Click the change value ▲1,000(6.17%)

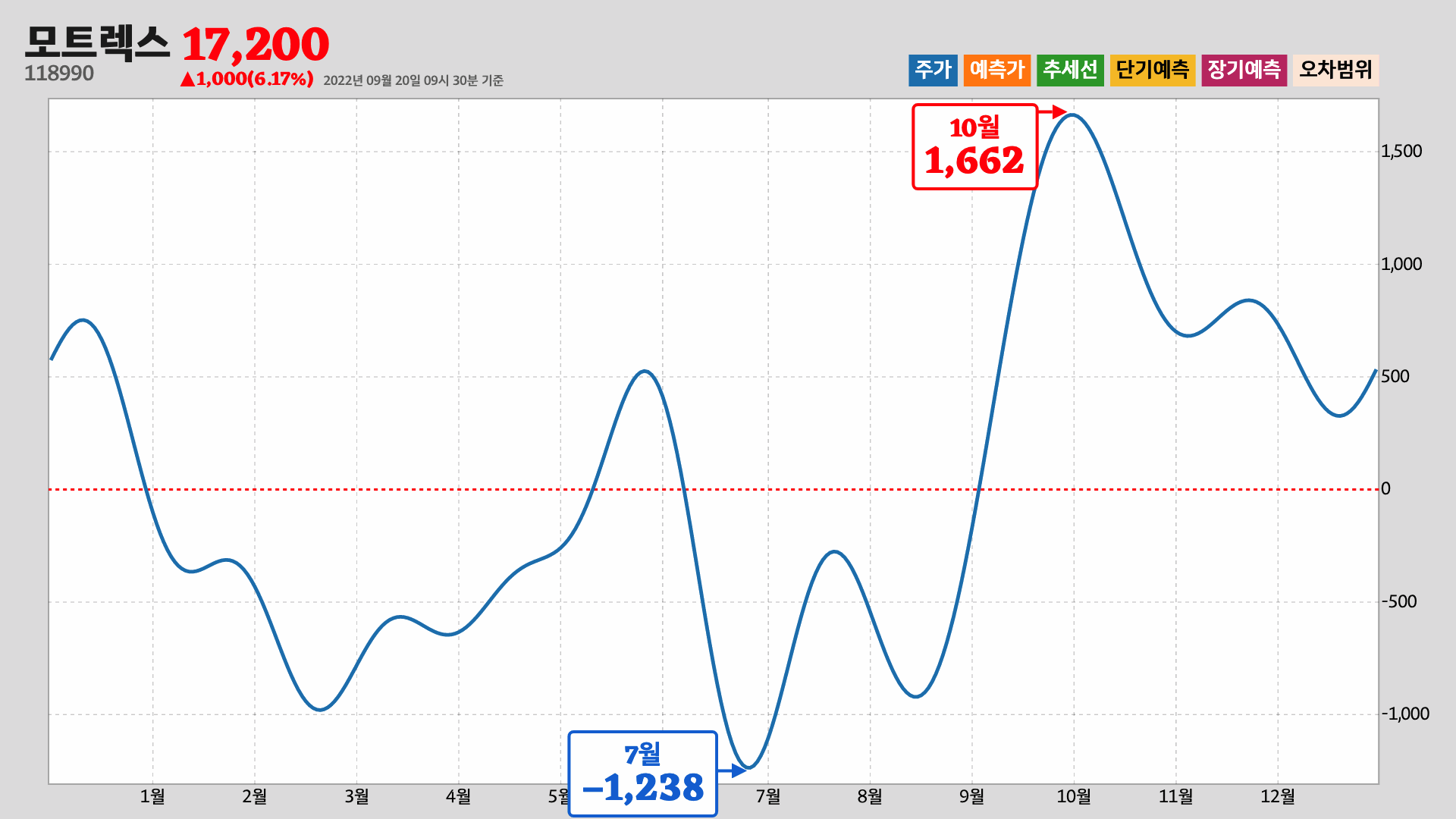tap(246, 79)
